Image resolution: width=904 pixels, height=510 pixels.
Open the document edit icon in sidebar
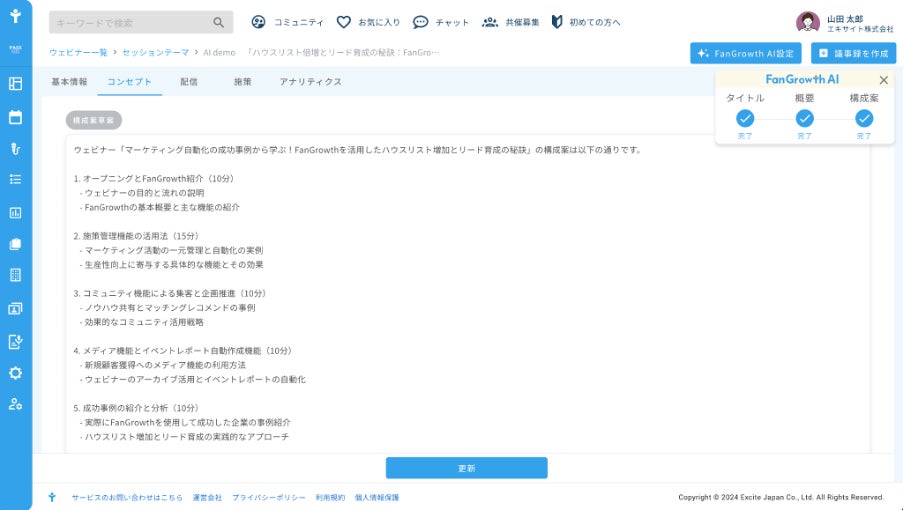pos(16,342)
